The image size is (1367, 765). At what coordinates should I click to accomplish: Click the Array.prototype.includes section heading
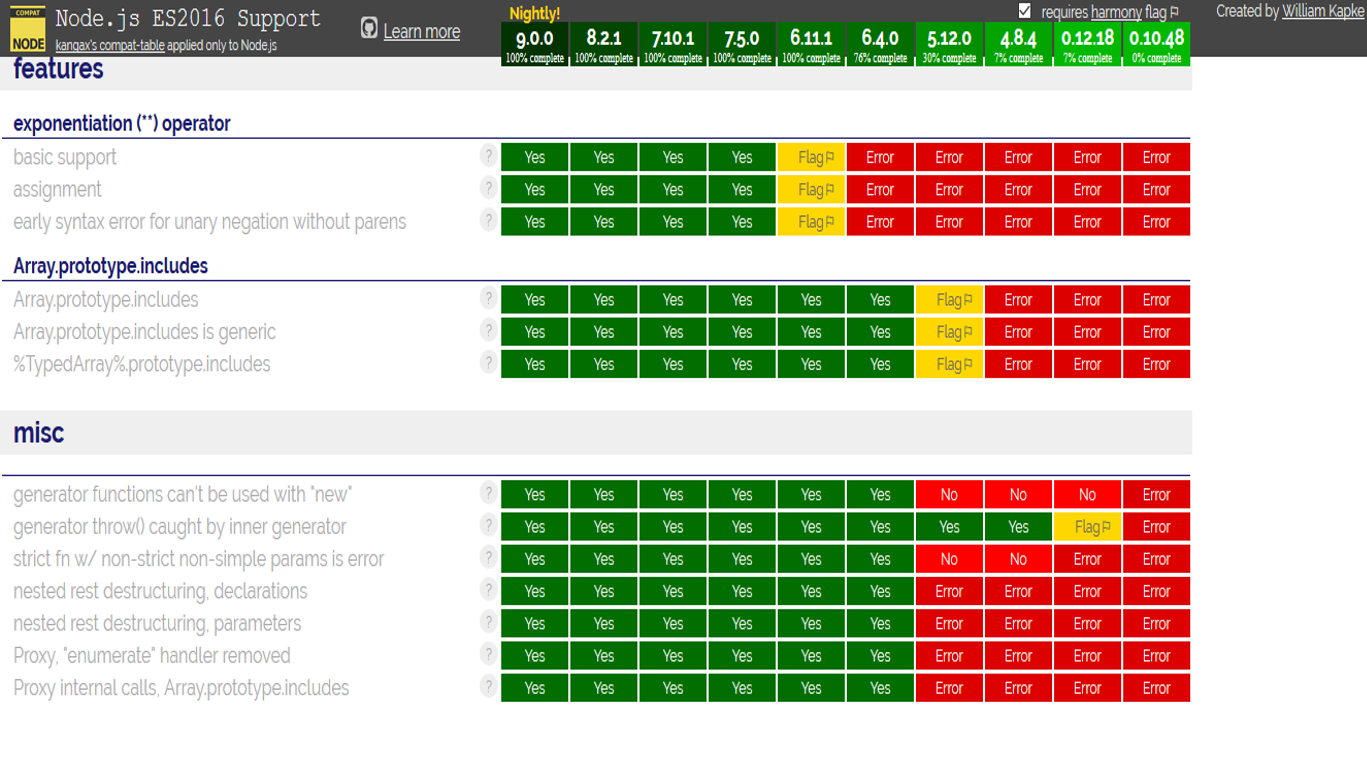coord(111,266)
